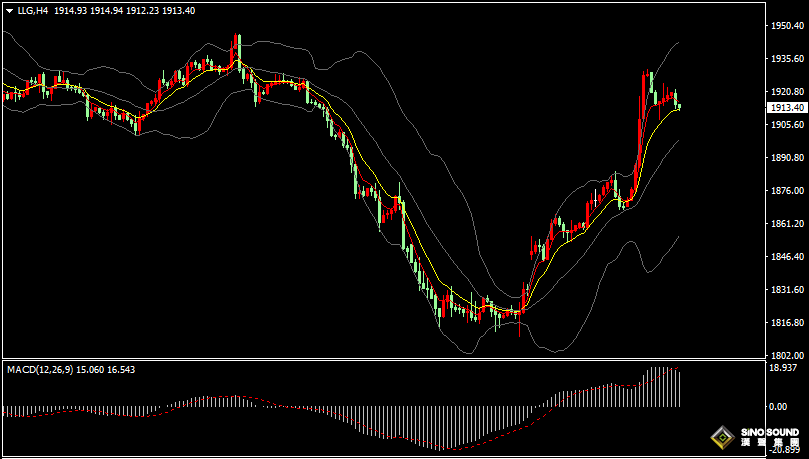Click the 18.937 MACD scale value
Screen dimensions: 809x459
click(783, 368)
